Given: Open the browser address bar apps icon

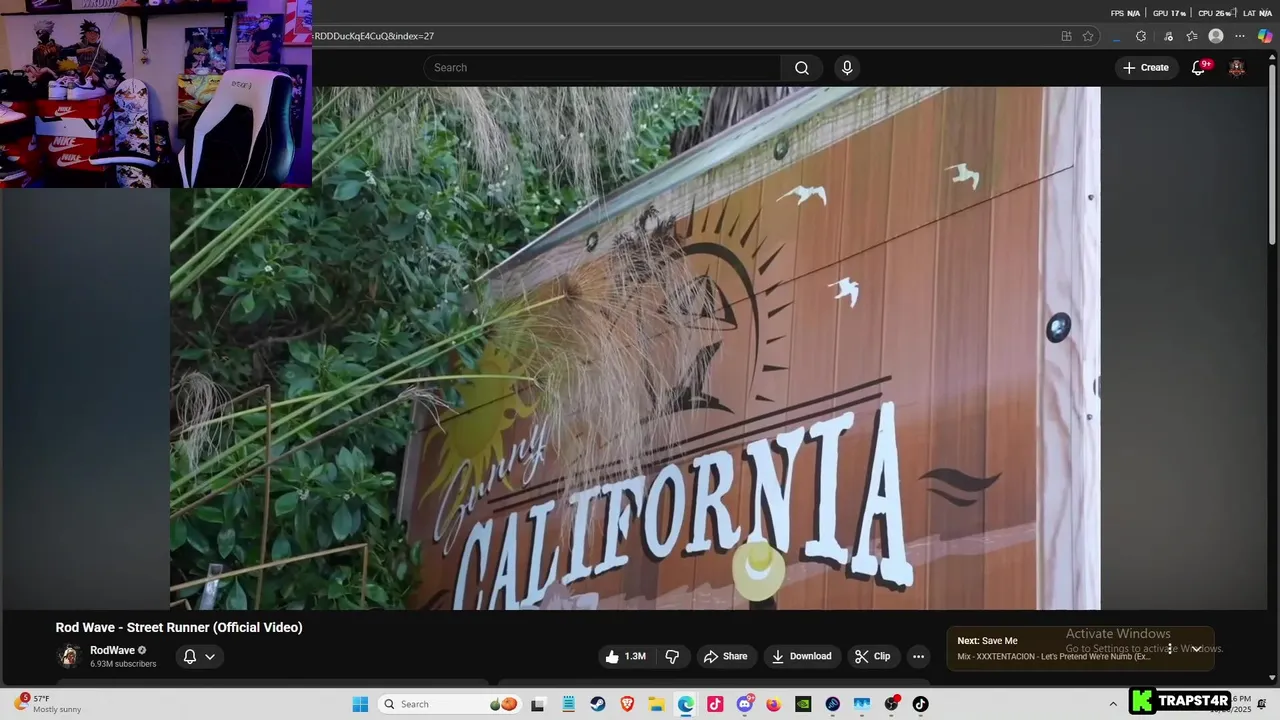Looking at the screenshot, I should pos(1066,36).
